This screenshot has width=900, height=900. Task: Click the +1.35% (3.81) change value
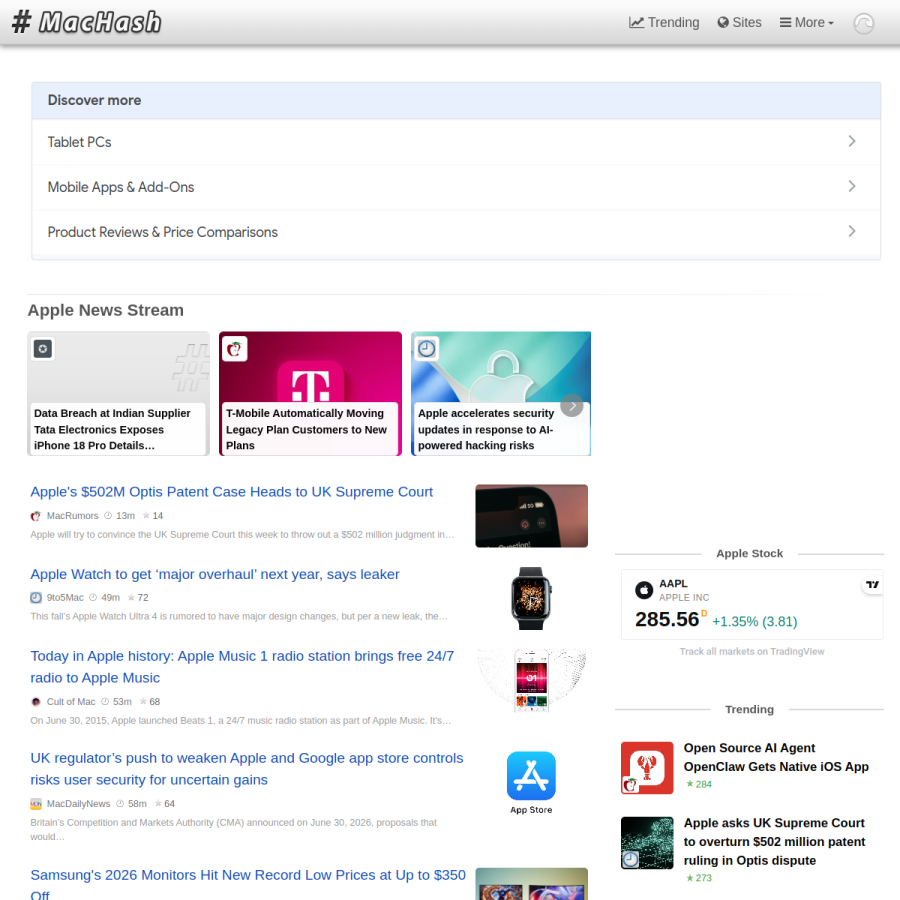pos(755,622)
